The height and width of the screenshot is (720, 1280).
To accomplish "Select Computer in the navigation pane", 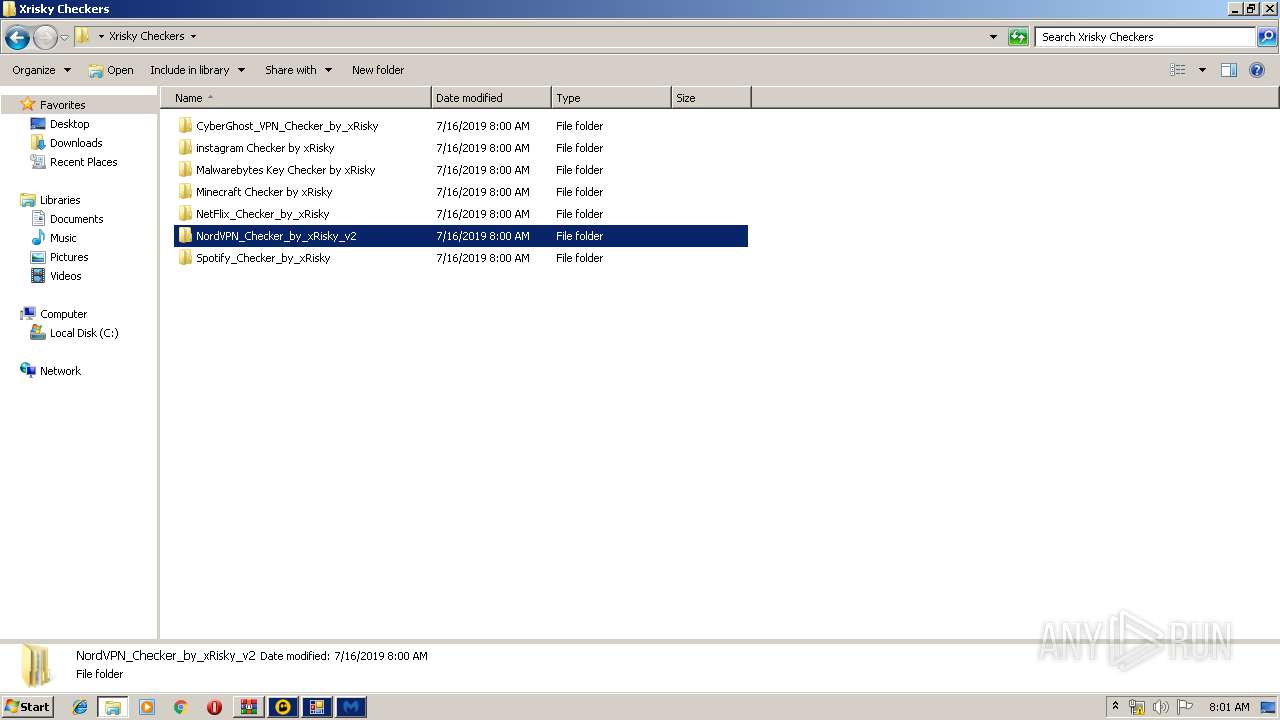I will (63, 314).
